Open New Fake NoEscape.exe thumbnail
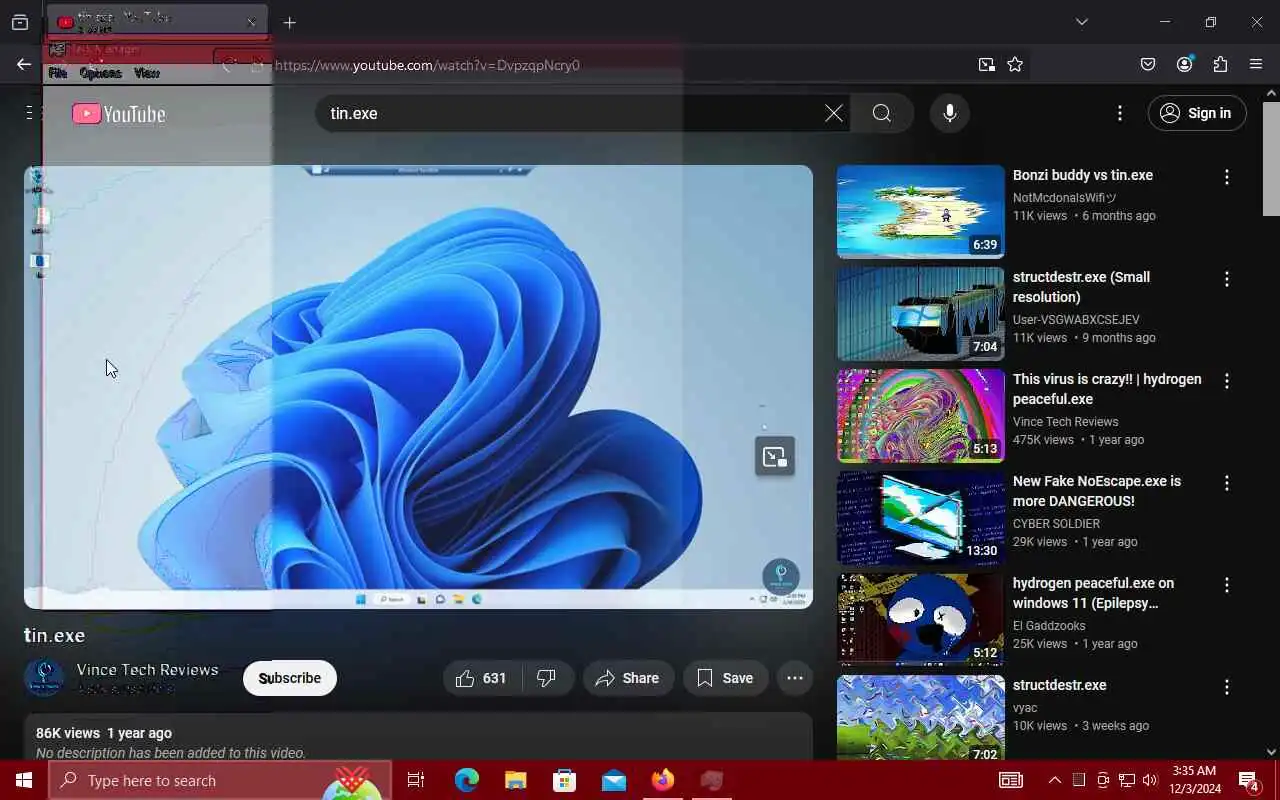Viewport: 1280px width, 800px height. pyautogui.click(x=921, y=518)
